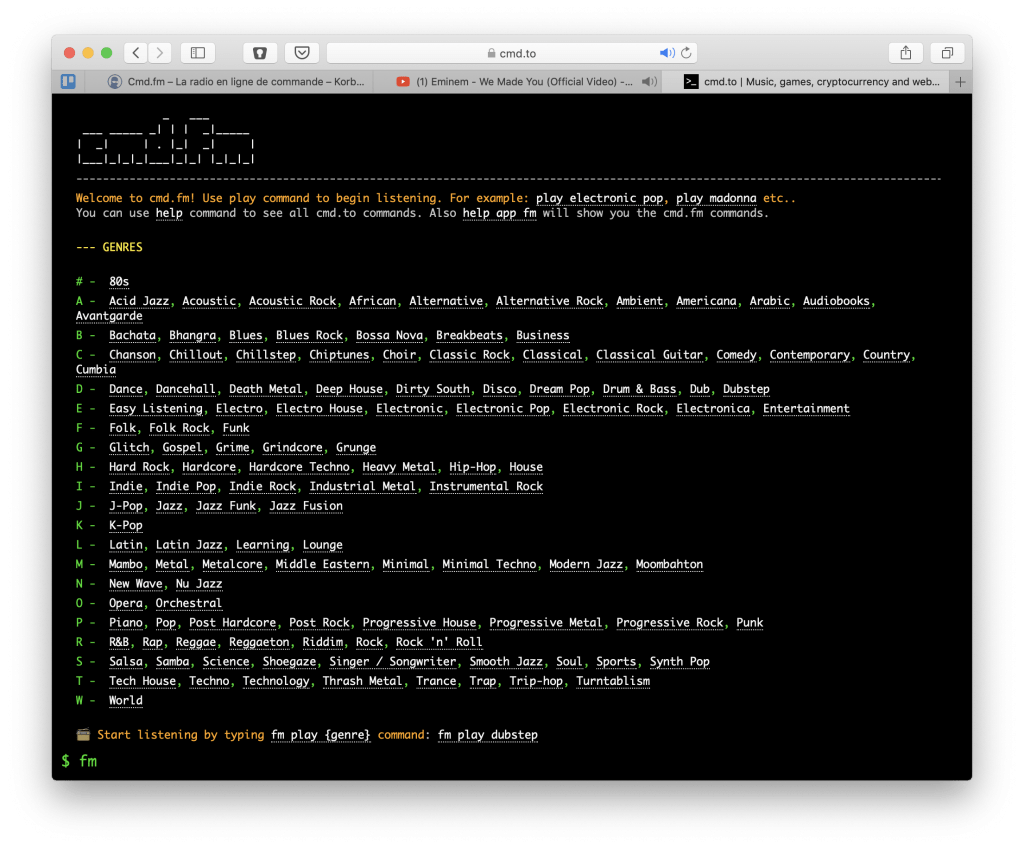Viewport: 1024px width, 849px height.
Task: Select the World genre
Action: pyautogui.click(x=125, y=701)
